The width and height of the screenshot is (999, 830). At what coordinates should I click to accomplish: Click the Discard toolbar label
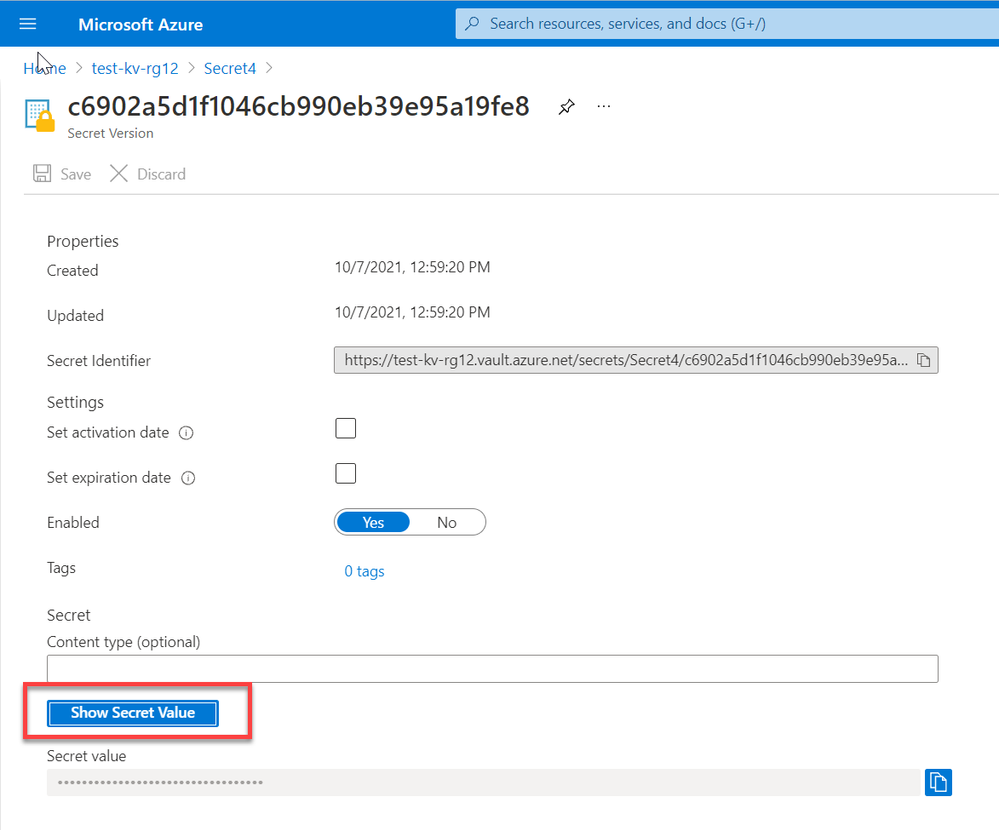161,174
